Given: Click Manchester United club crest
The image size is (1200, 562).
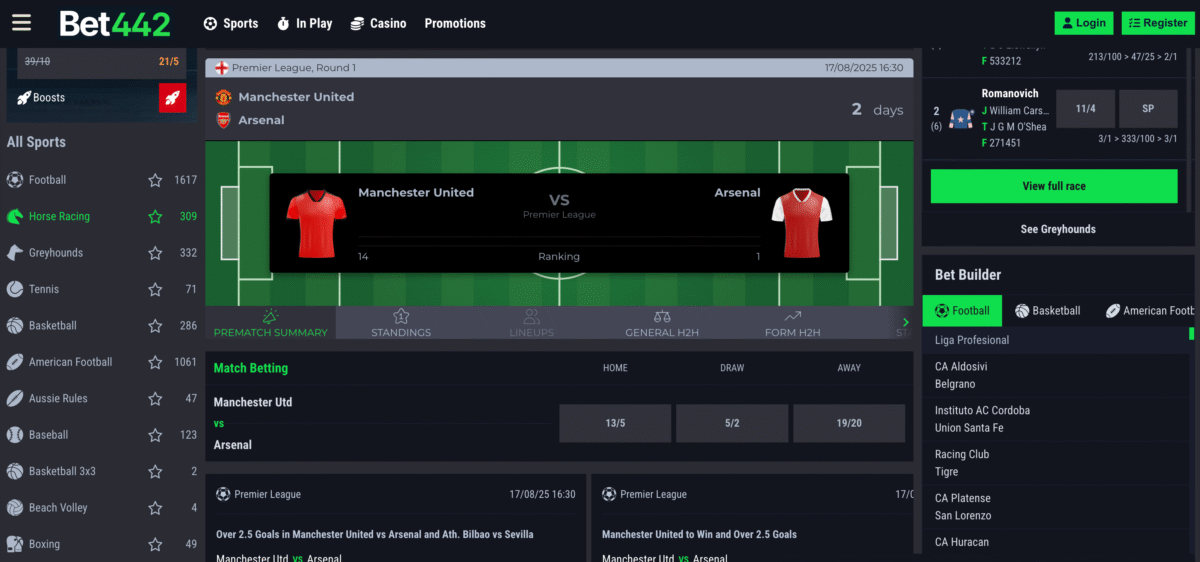Looking at the screenshot, I should [x=223, y=97].
